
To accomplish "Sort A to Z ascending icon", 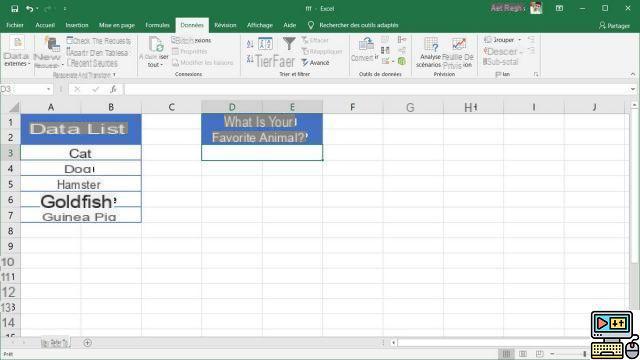I will [x=250, y=44].
